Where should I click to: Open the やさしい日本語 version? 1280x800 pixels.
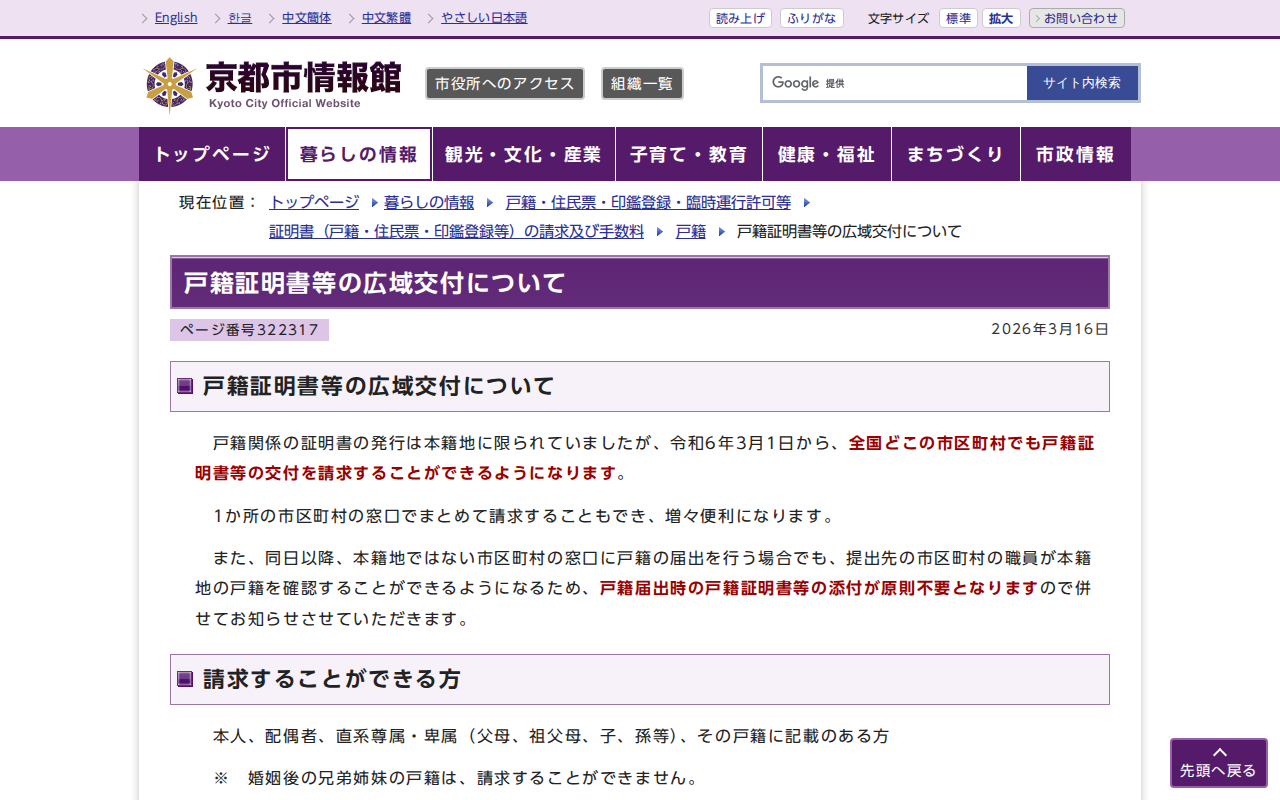484,17
